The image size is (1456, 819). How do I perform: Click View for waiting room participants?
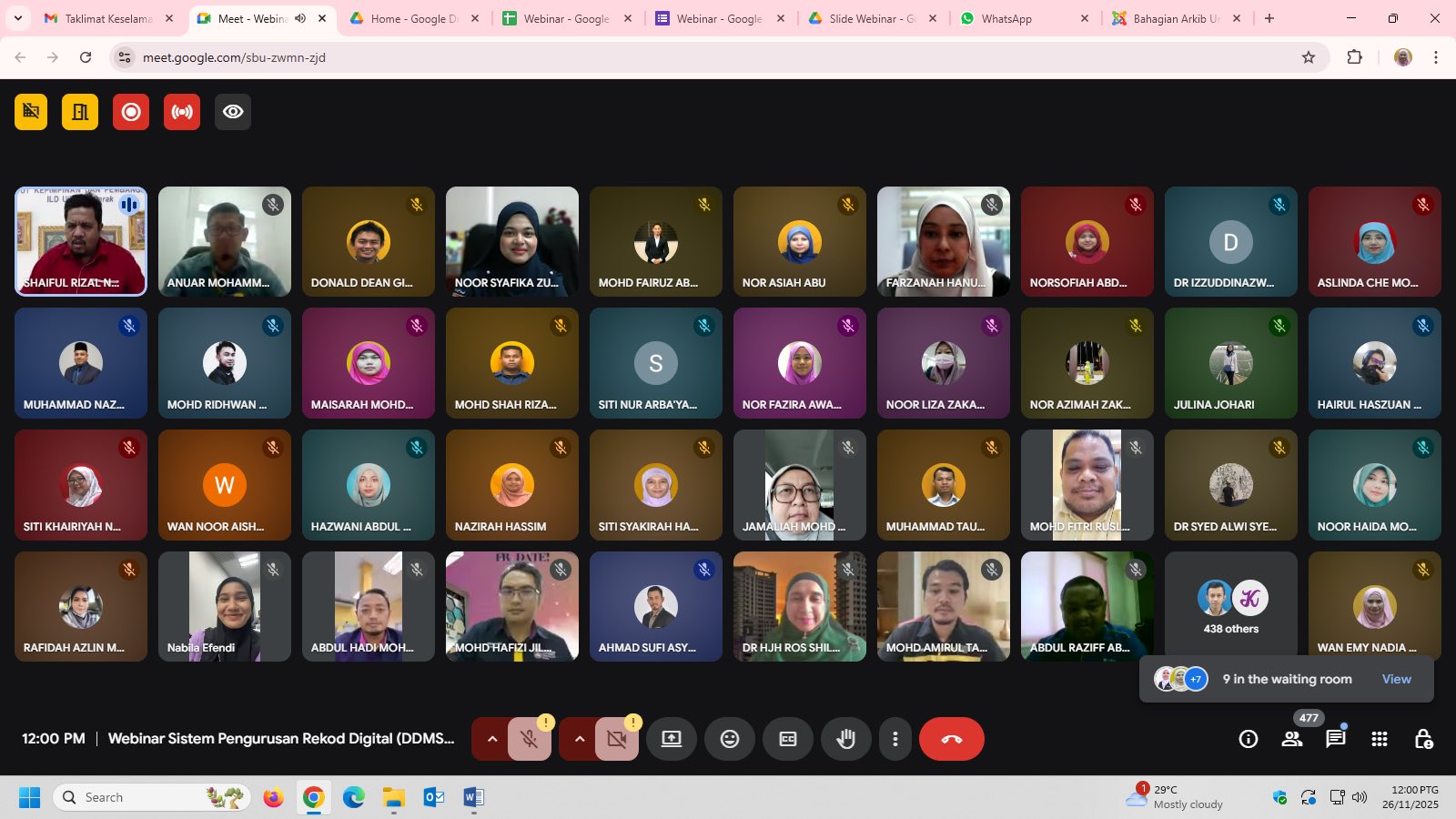[1396, 679]
